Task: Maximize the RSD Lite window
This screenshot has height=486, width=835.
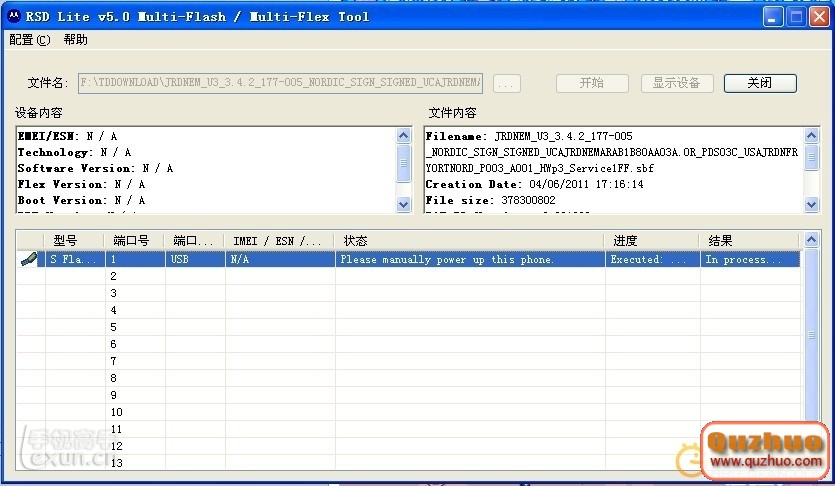Action: click(x=796, y=17)
